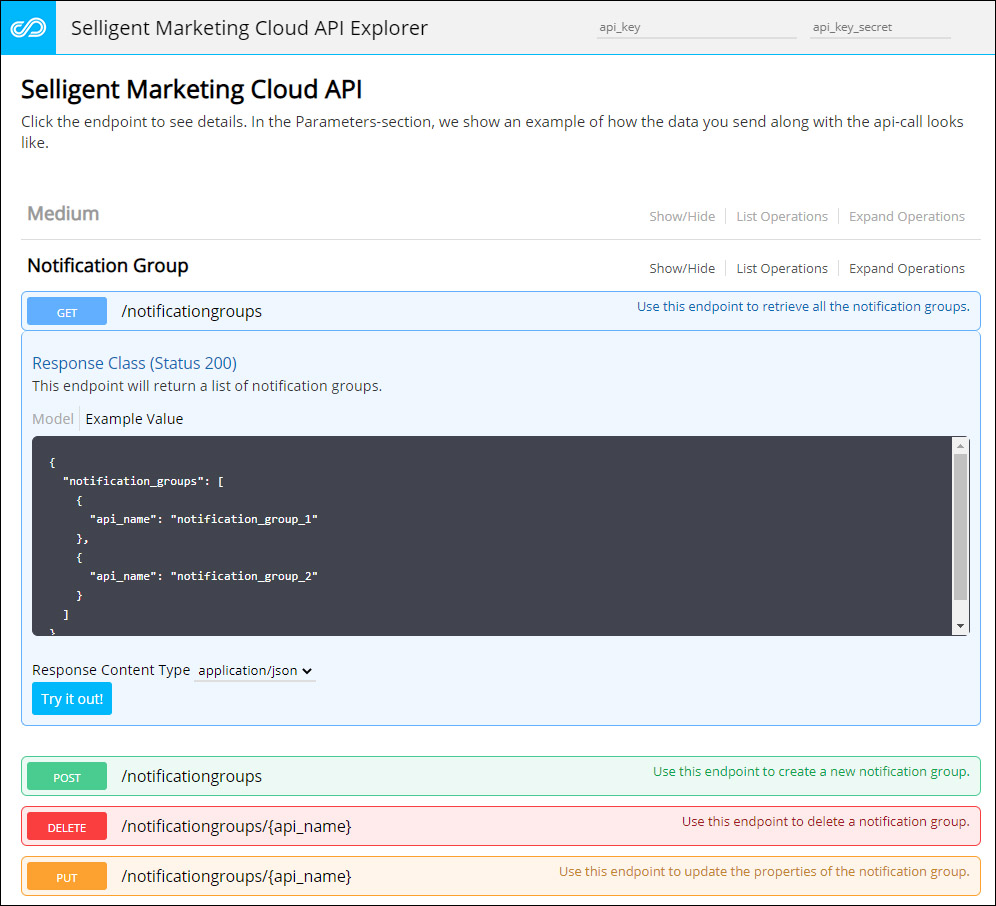The width and height of the screenshot is (996, 906).
Task: Open the DELETE /notificationgroups/{api_name} endpoint
Action: pos(236,826)
